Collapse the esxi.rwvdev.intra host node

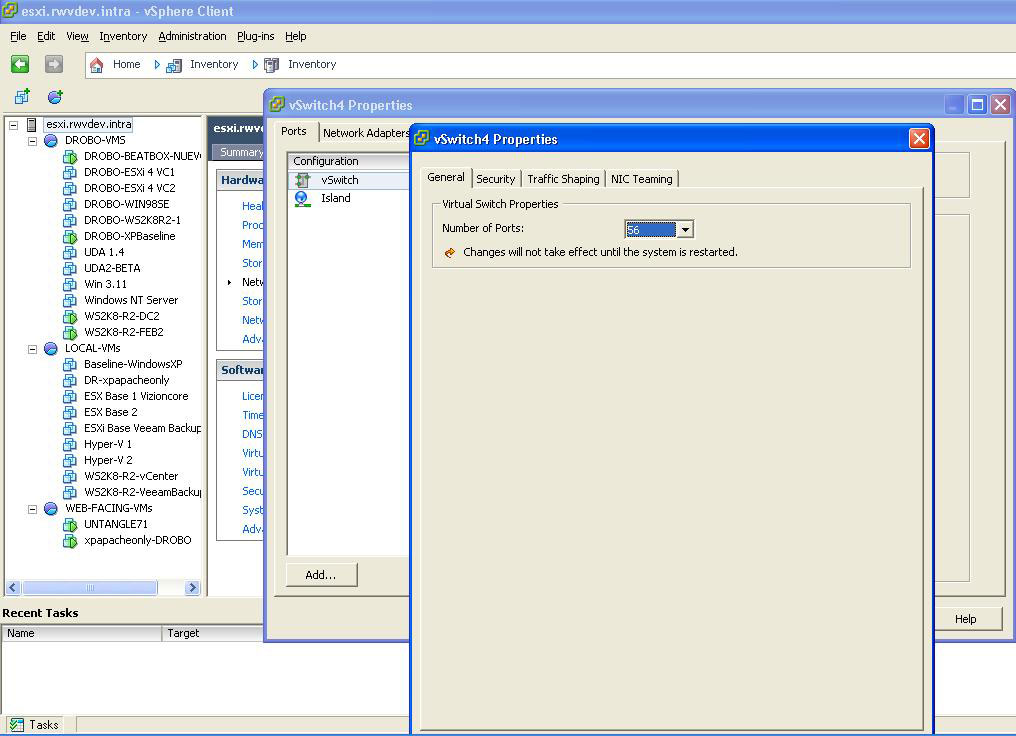tap(13, 125)
